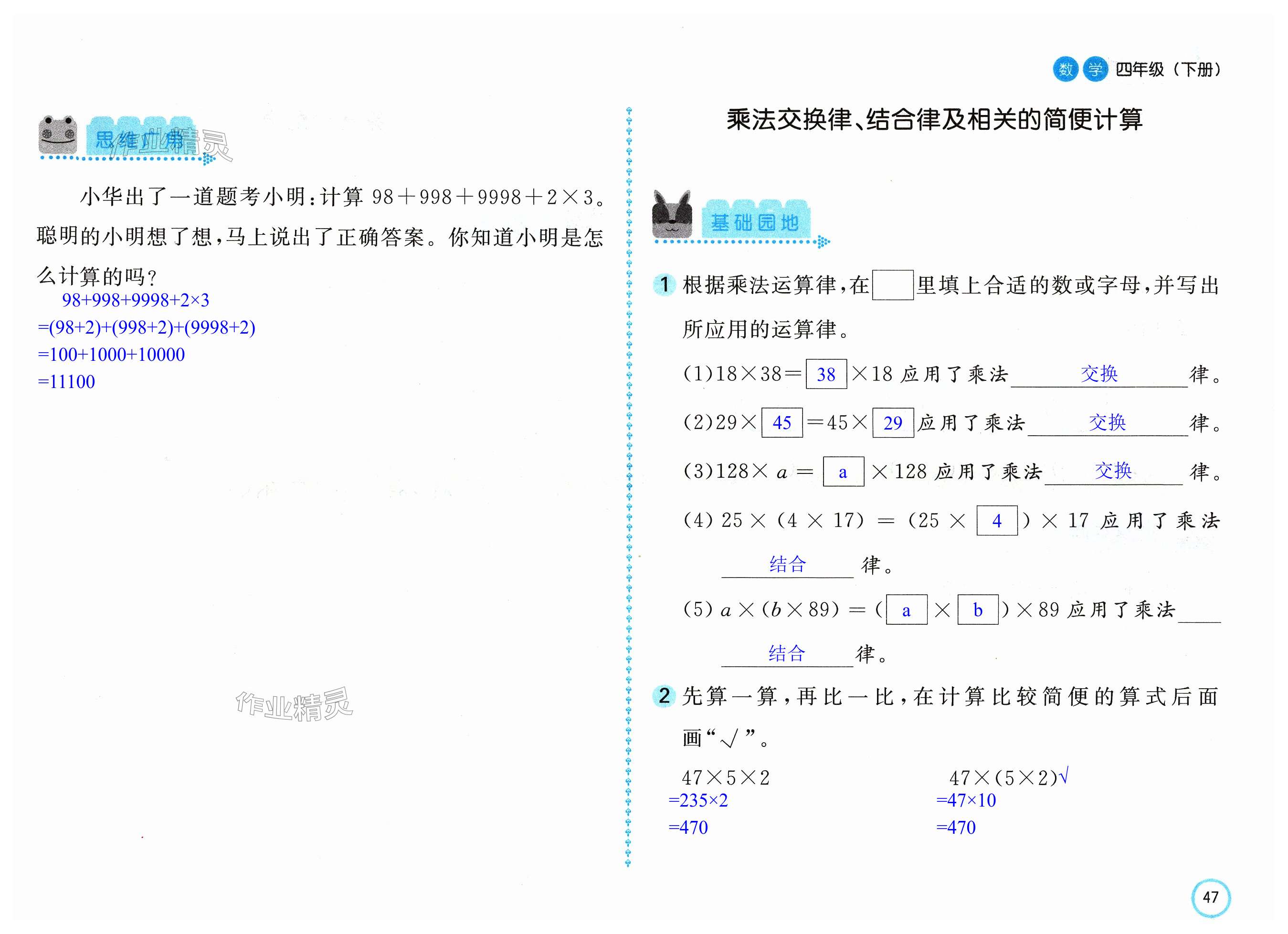Click the blue 数 circle badge
1288x934 pixels.
pyautogui.click(x=1066, y=69)
